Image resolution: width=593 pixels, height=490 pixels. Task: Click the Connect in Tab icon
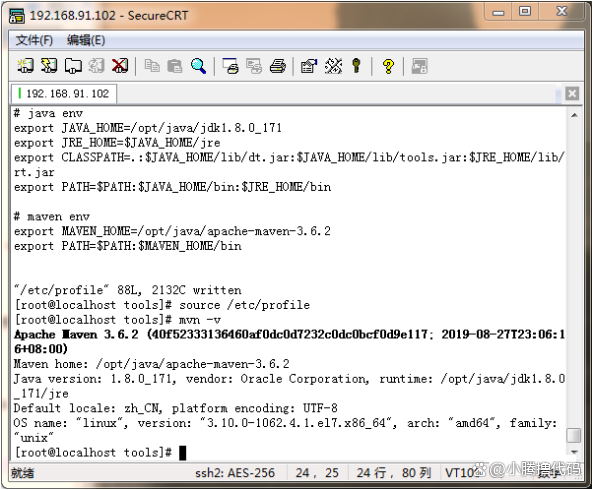pyautogui.click(x=73, y=66)
